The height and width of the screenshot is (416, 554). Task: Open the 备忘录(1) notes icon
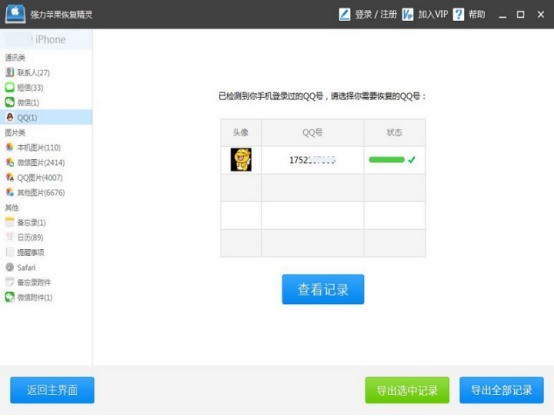pyautogui.click(x=10, y=222)
